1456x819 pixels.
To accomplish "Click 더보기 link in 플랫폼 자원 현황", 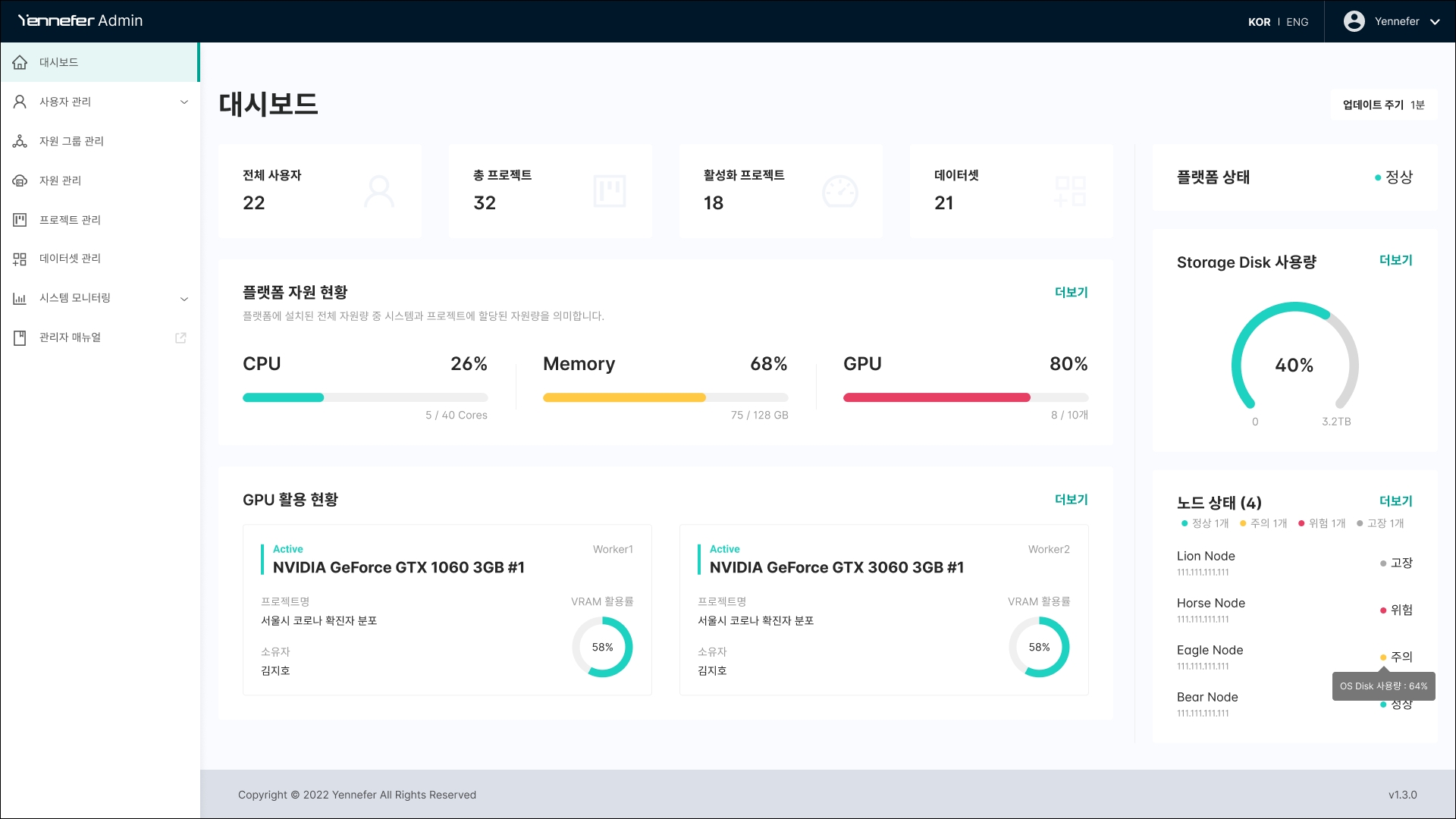I will tap(1071, 292).
